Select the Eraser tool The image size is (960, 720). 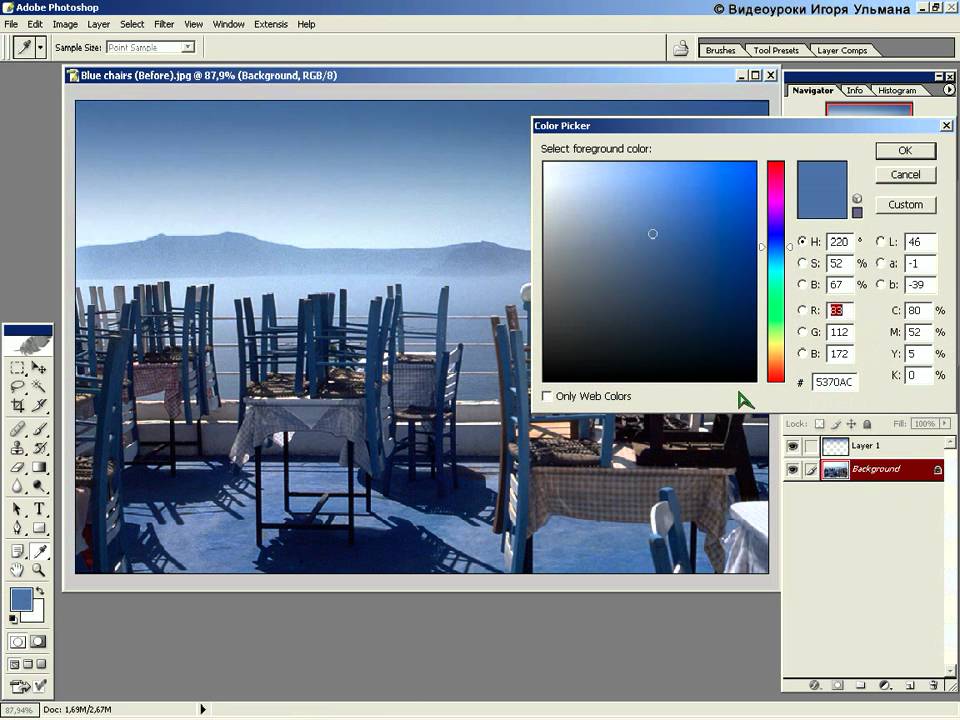pyautogui.click(x=17, y=467)
